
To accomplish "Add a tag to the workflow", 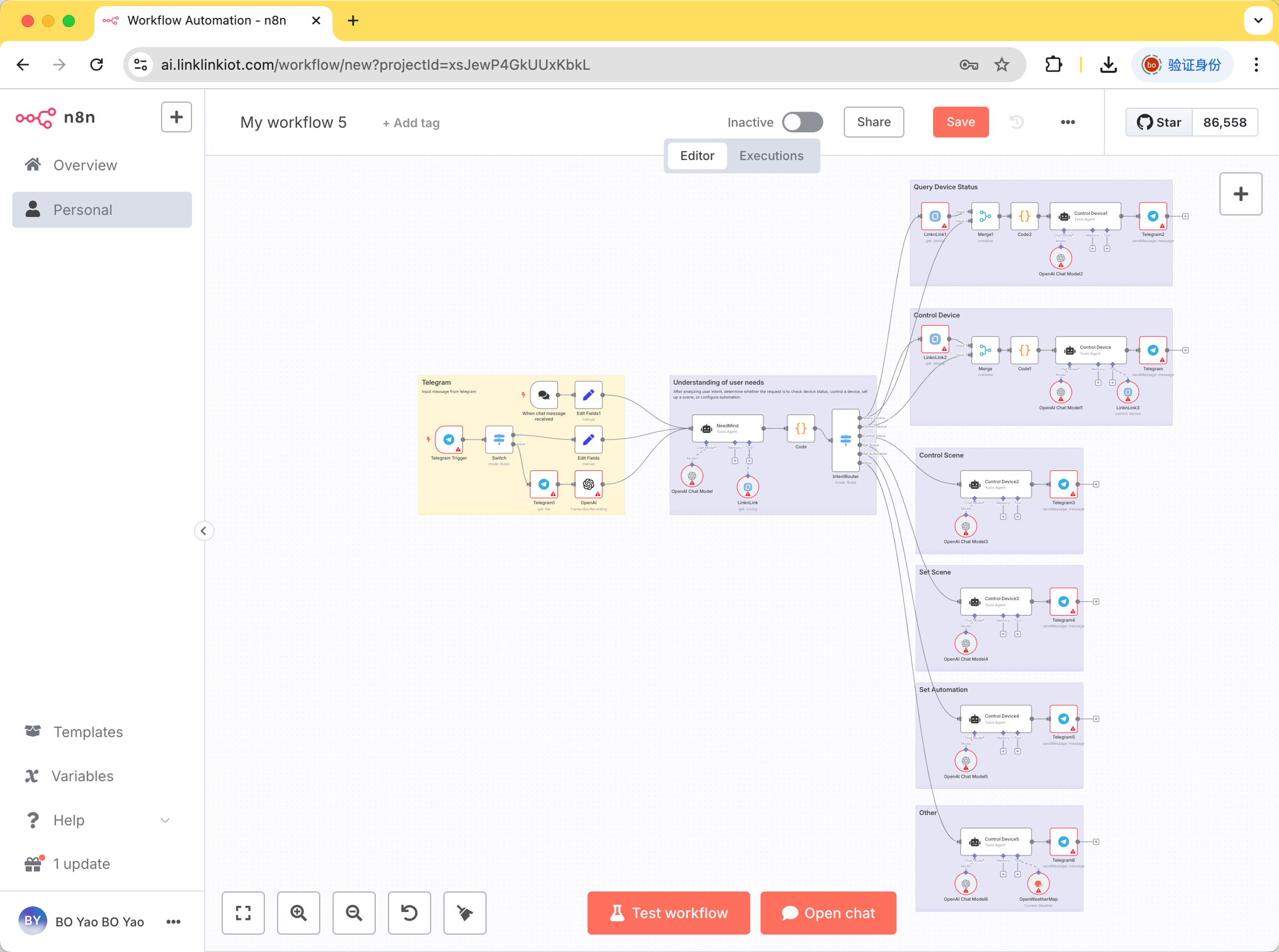I will (411, 123).
